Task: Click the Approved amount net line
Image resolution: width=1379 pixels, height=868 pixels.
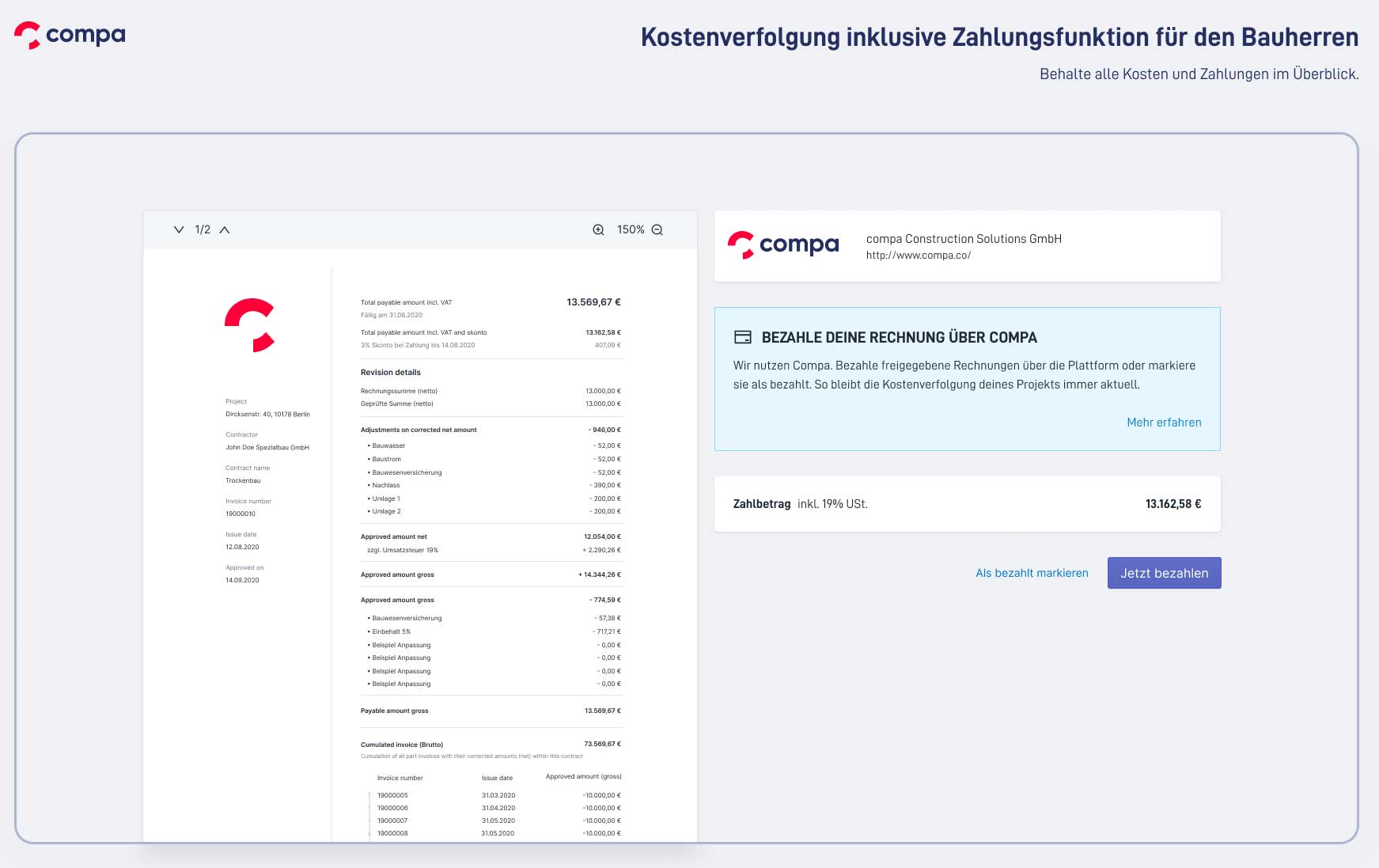Action: click(x=491, y=536)
